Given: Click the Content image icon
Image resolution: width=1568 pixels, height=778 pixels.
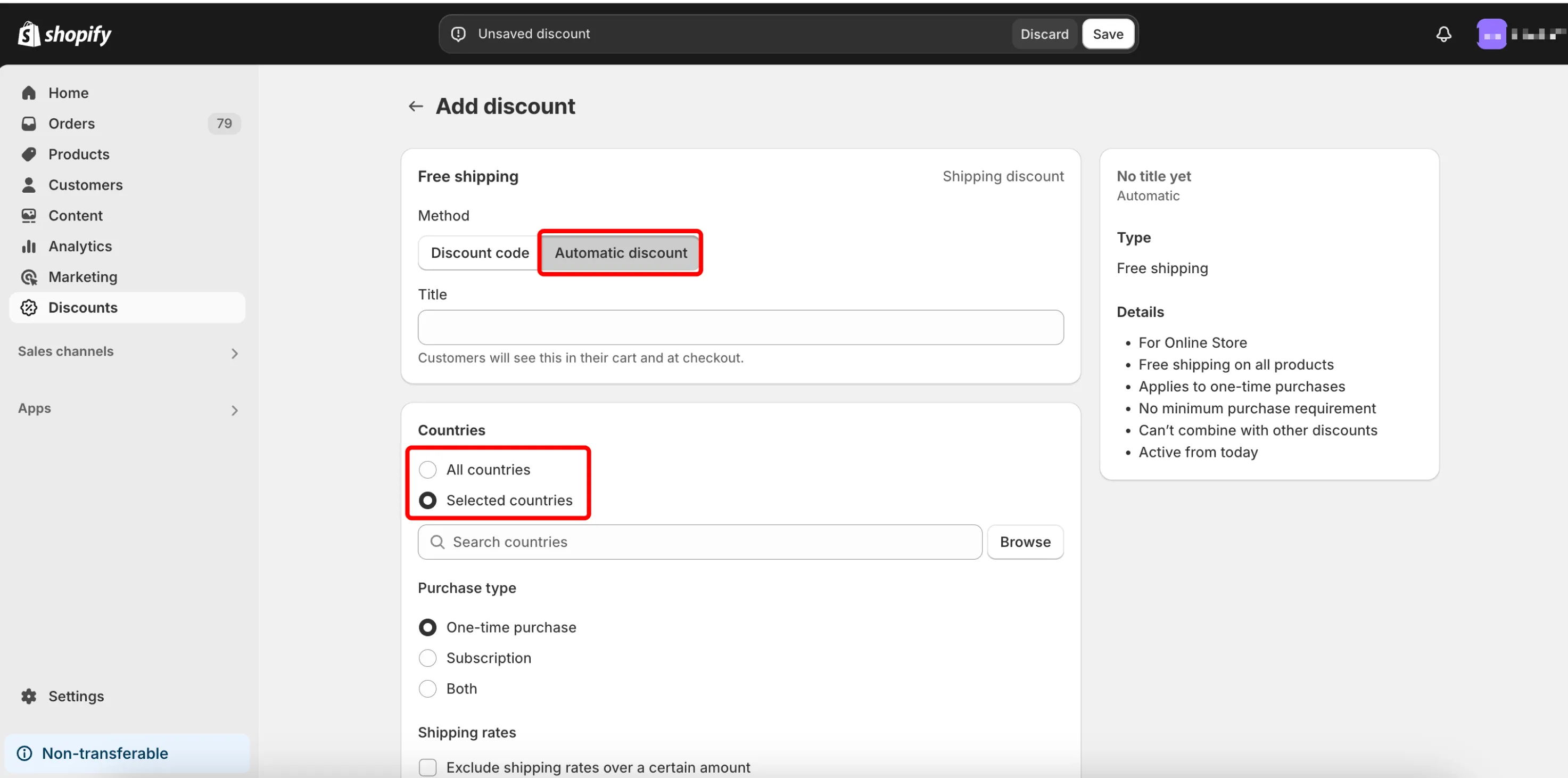Looking at the screenshot, I should point(29,216).
